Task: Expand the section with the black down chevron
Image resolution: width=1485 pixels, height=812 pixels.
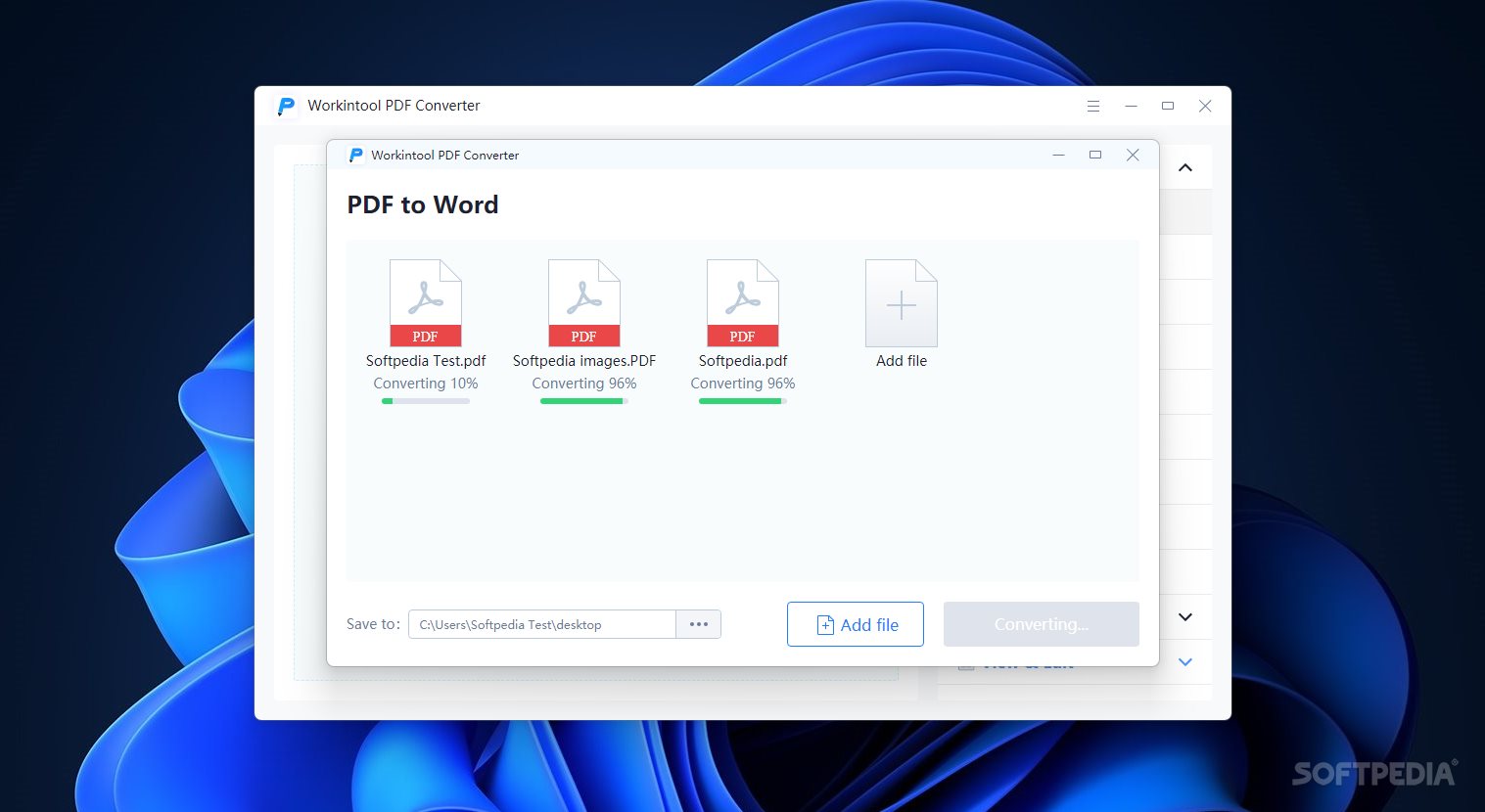Action: [1185, 617]
